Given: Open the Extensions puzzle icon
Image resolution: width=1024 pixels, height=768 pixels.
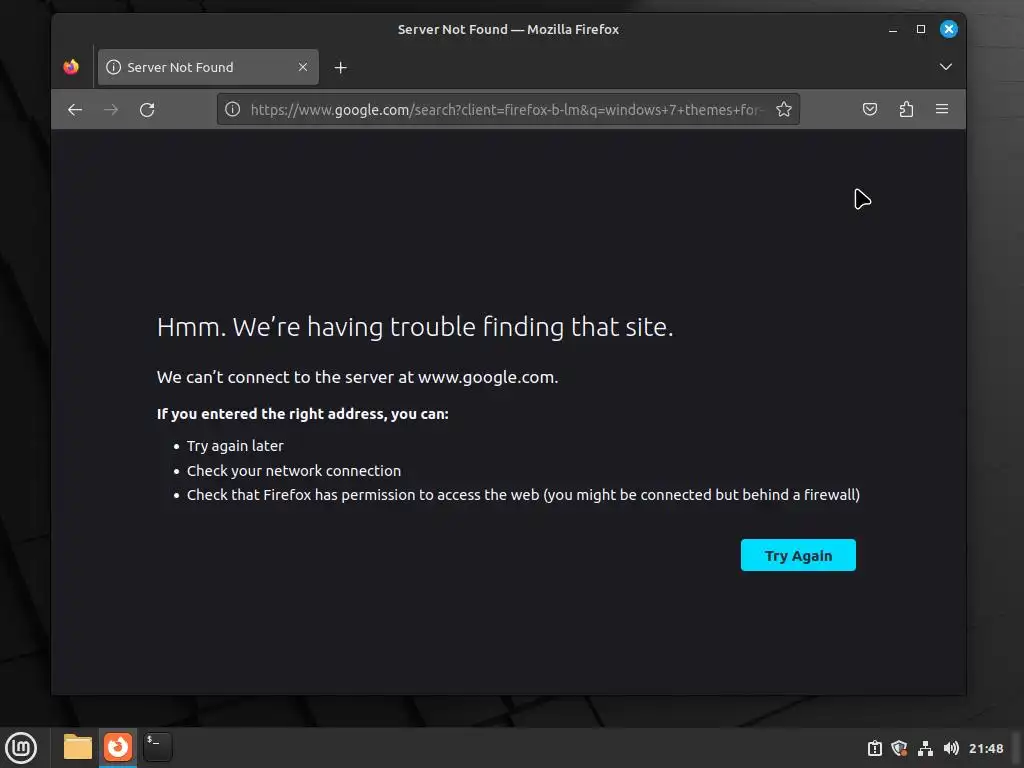Looking at the screenshot, I should coord(906,109).
